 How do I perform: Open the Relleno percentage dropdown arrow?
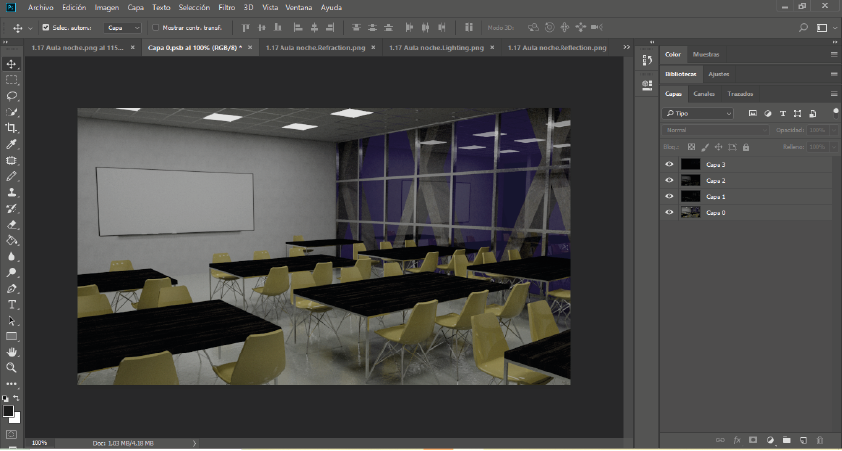pos(834,147)
